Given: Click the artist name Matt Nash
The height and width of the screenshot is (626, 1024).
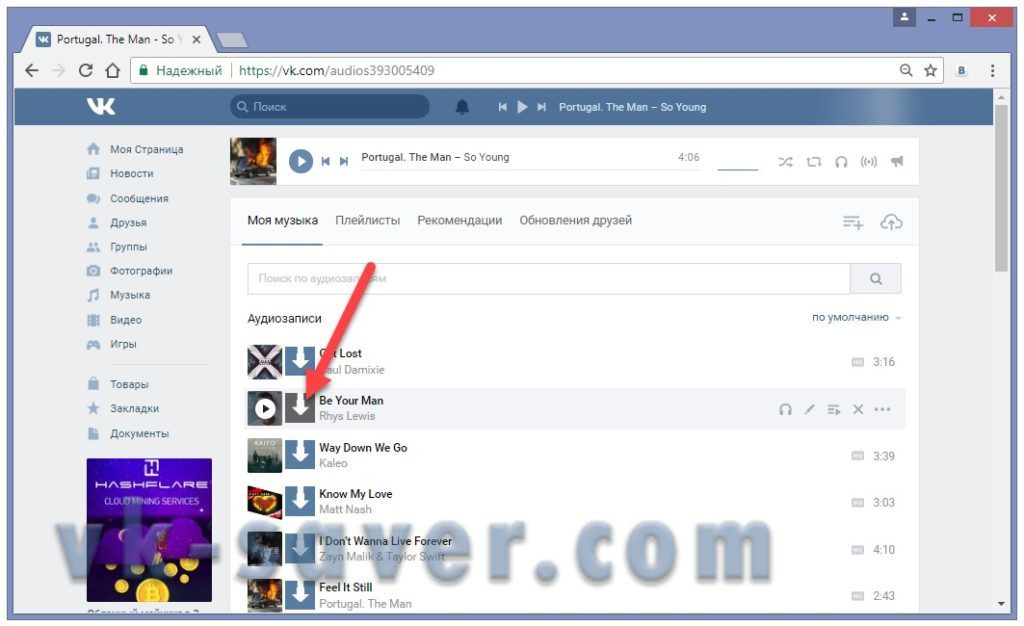Looking at the screenshot, I should (345, 510).
